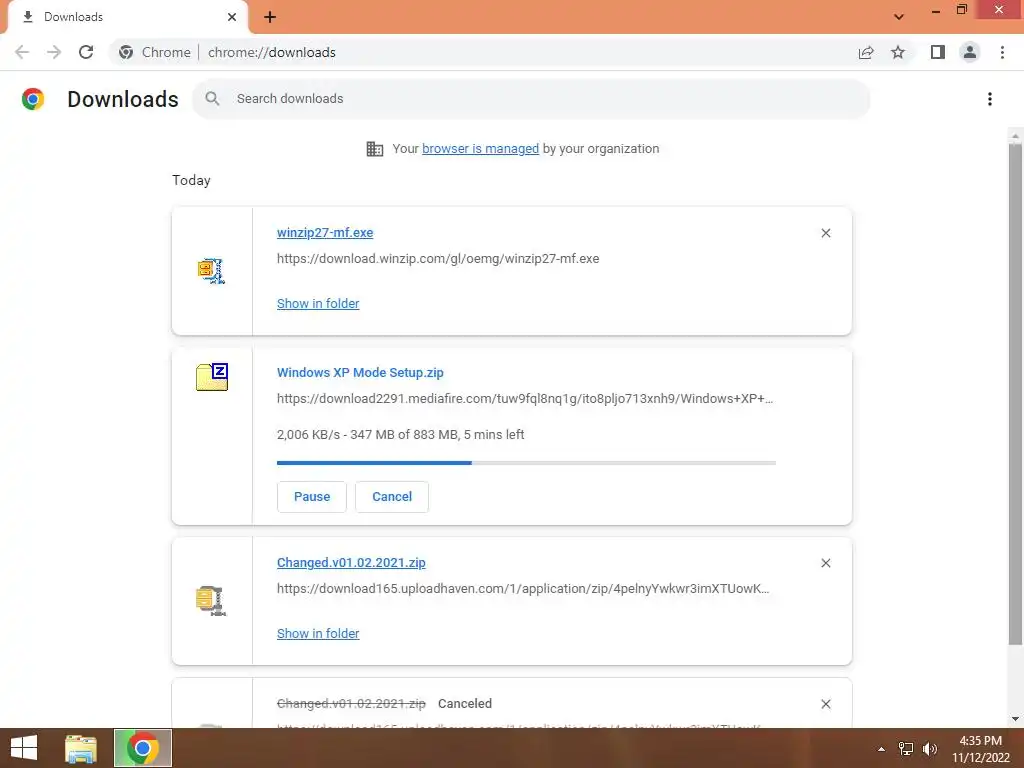Click the Search downloads field

(531, 99)
